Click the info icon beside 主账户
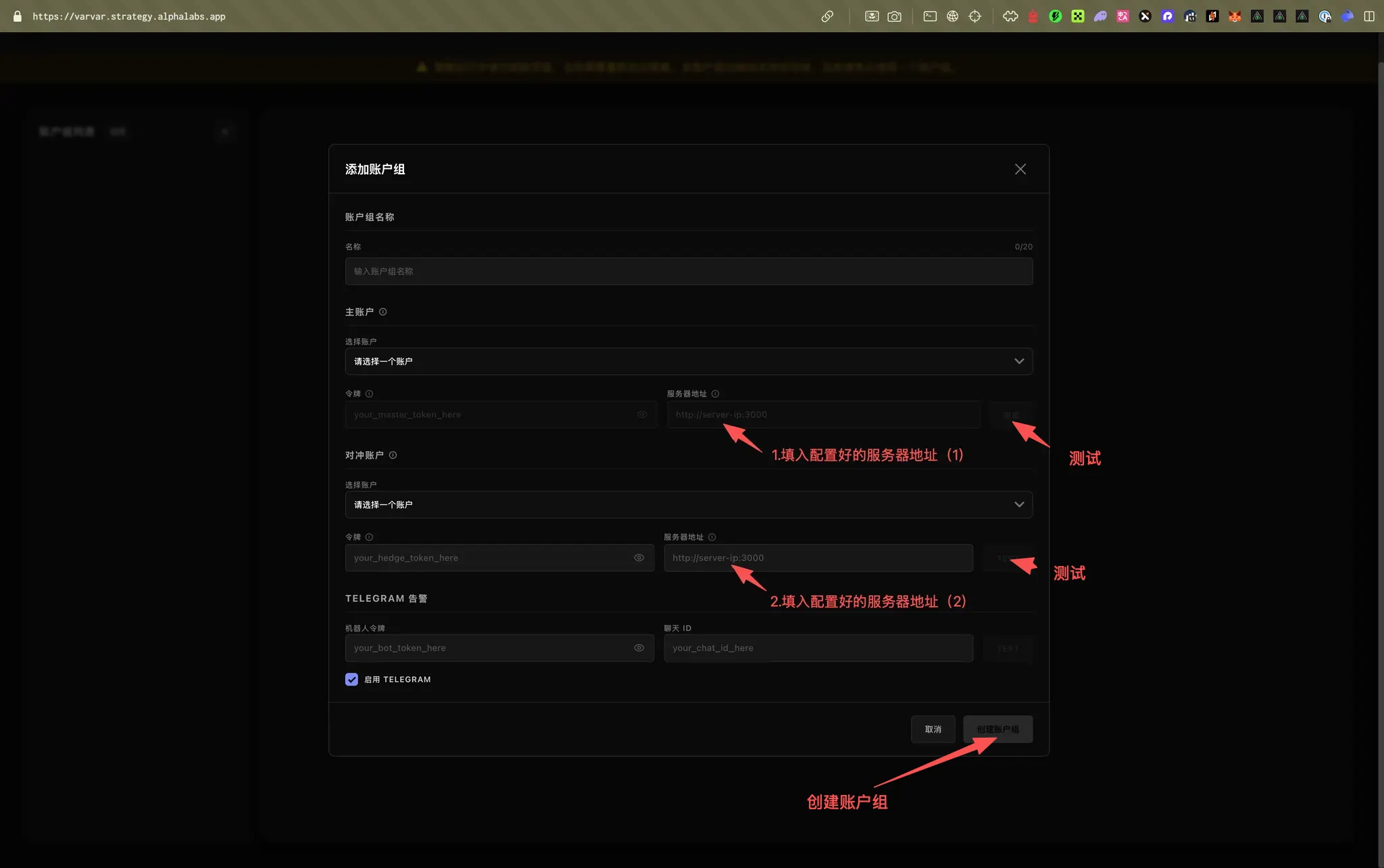Viewport: 1384px width, 868px height. 382,312
